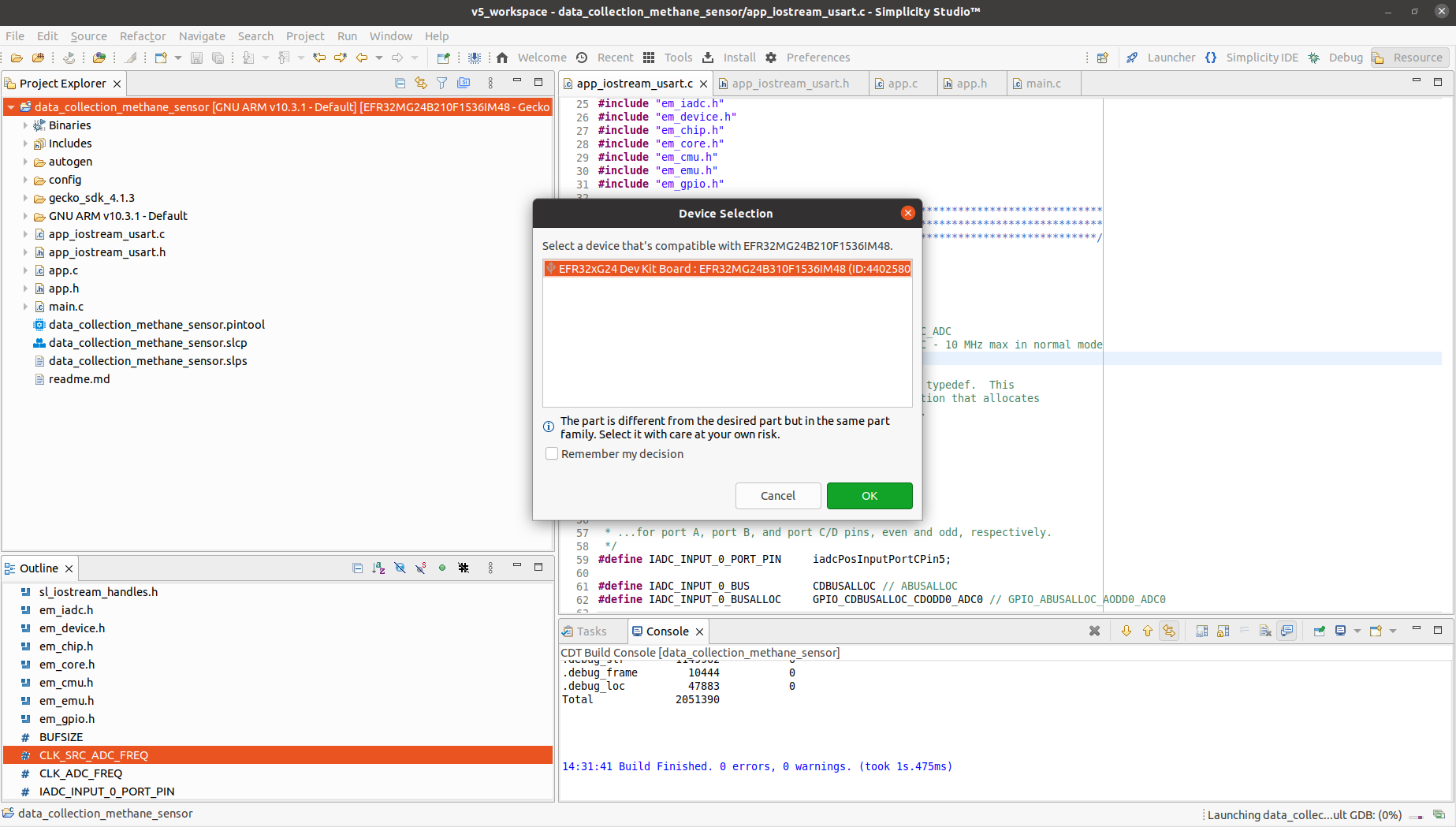Collapse the data_collection_methane_sensor project root
Viewport: 1456px width, 827px height.
tap(11, 107)
